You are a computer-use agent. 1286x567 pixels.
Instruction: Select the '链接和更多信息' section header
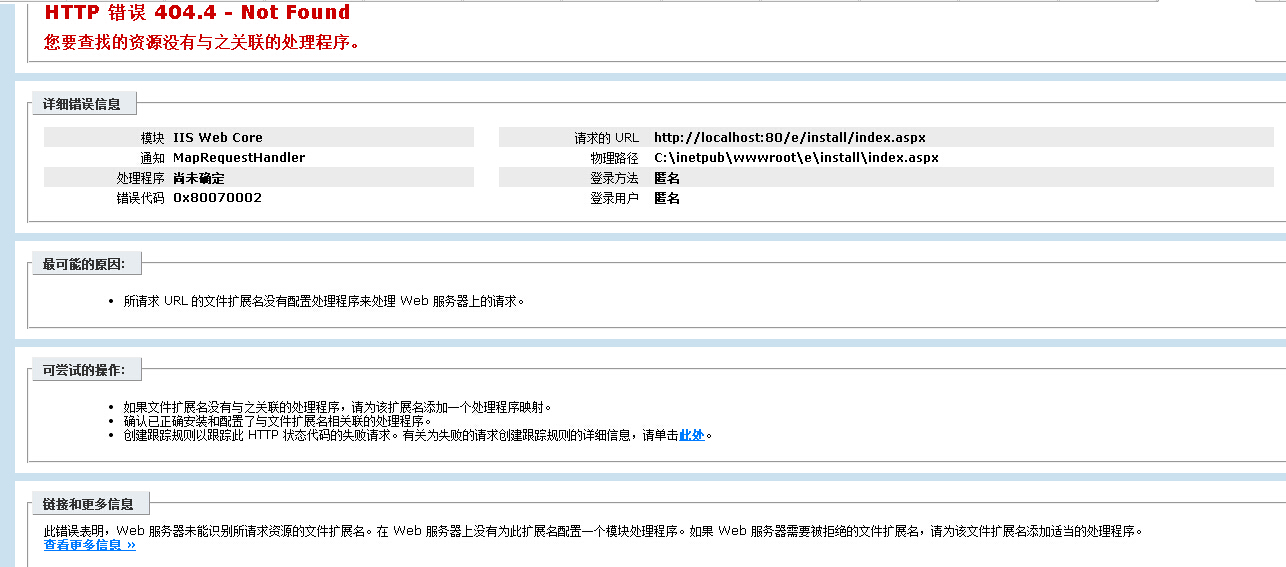89,504
